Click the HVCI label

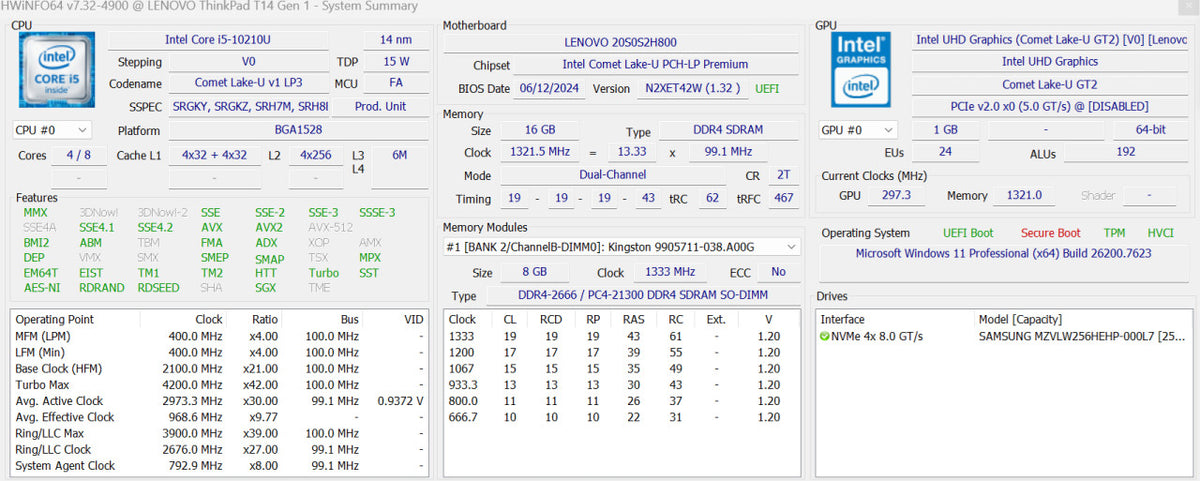point(1160,233)
